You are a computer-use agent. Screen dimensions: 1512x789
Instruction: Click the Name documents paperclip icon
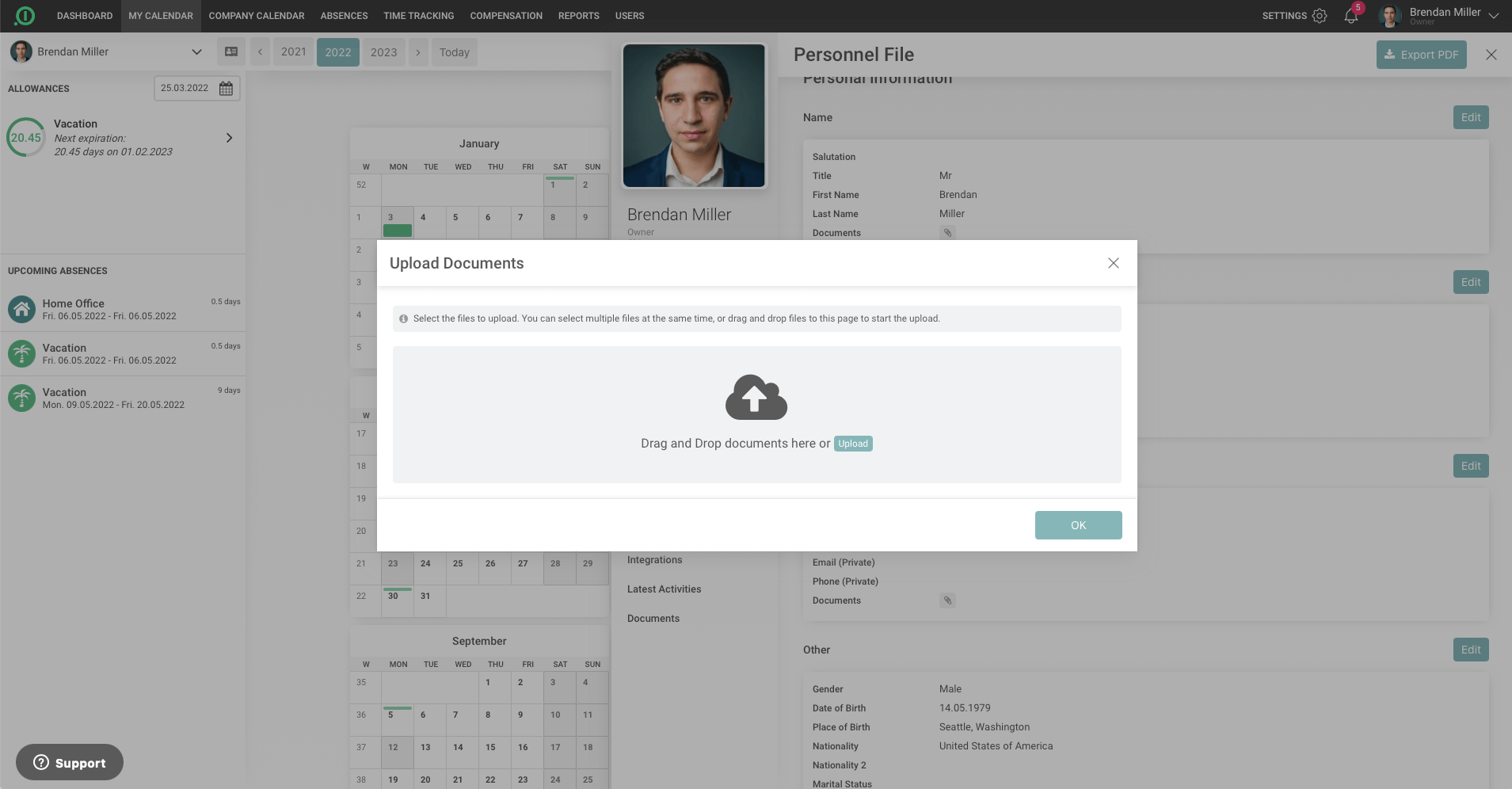click(947, 233)
